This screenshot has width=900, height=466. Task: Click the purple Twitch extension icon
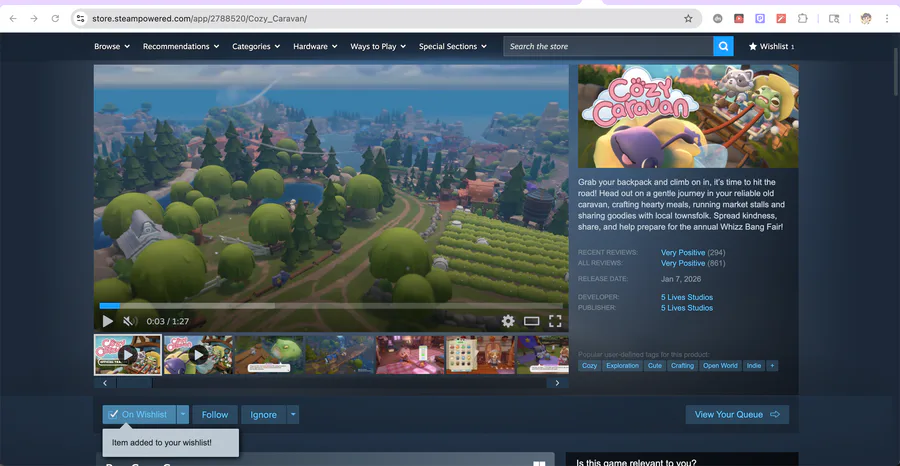pyautogui.click(x=760, y=18)
